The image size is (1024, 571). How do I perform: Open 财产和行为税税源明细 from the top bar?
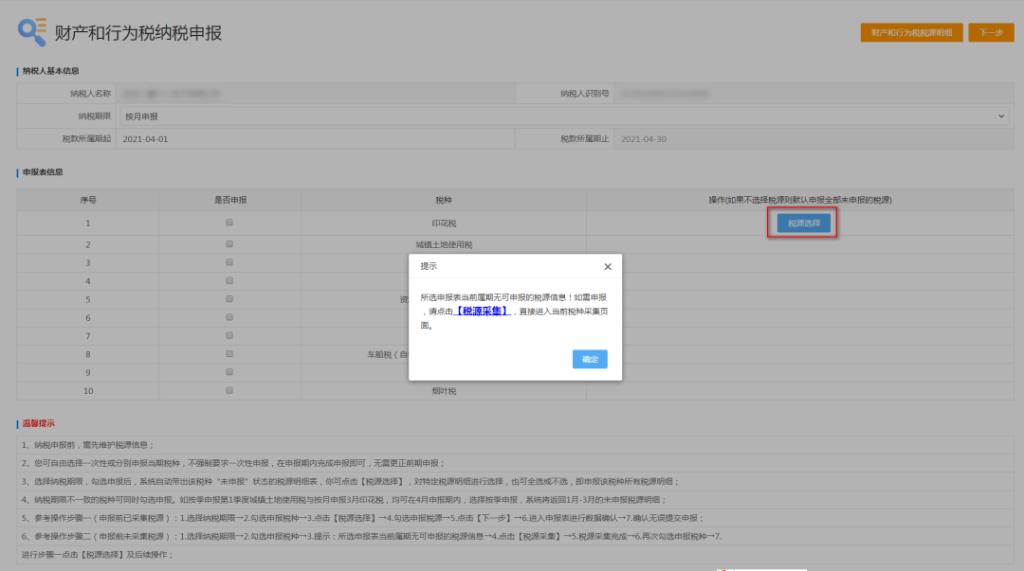(x=911, y=32)
